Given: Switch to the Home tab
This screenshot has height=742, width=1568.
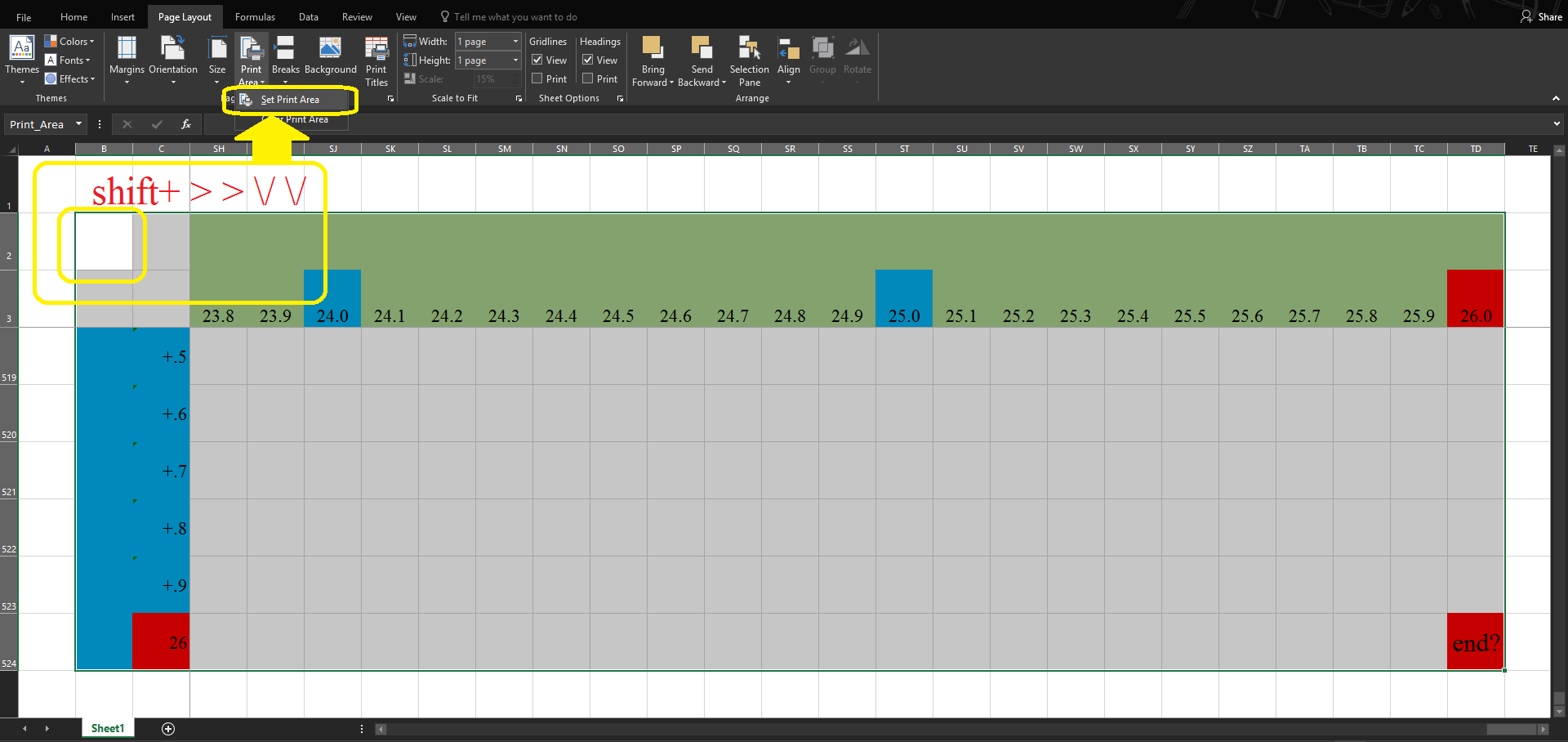Looking at the screenshot, I should 74,17.
